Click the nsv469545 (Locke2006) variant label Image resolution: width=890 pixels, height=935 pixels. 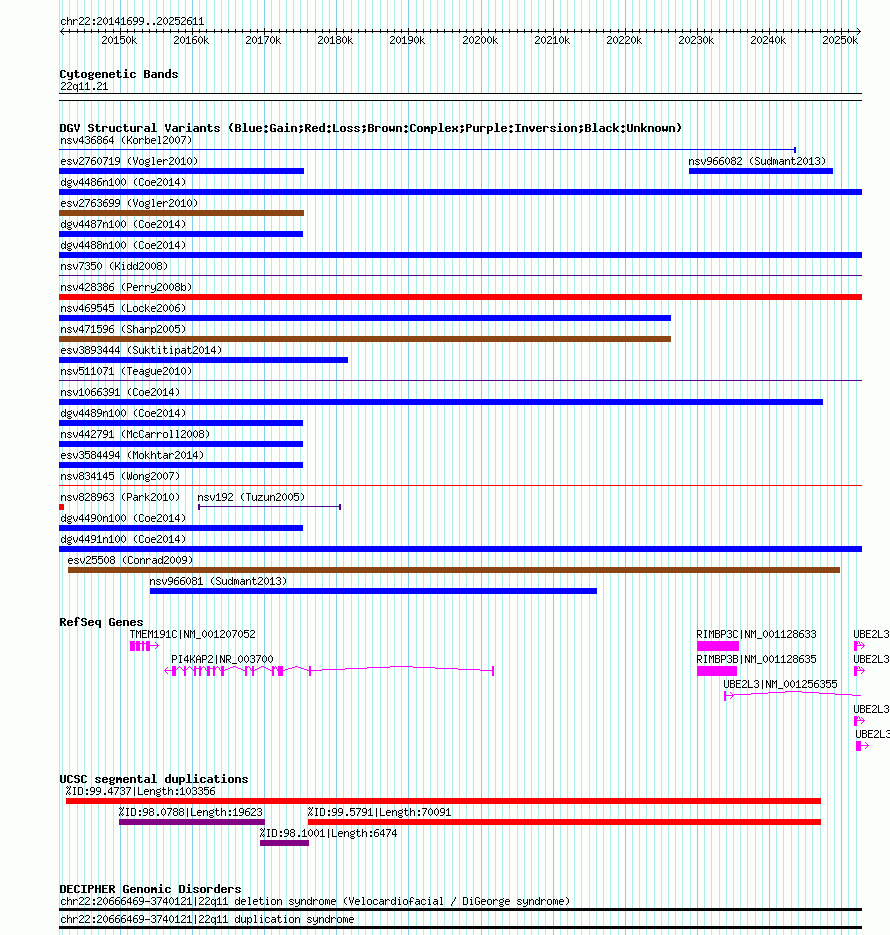123,308
